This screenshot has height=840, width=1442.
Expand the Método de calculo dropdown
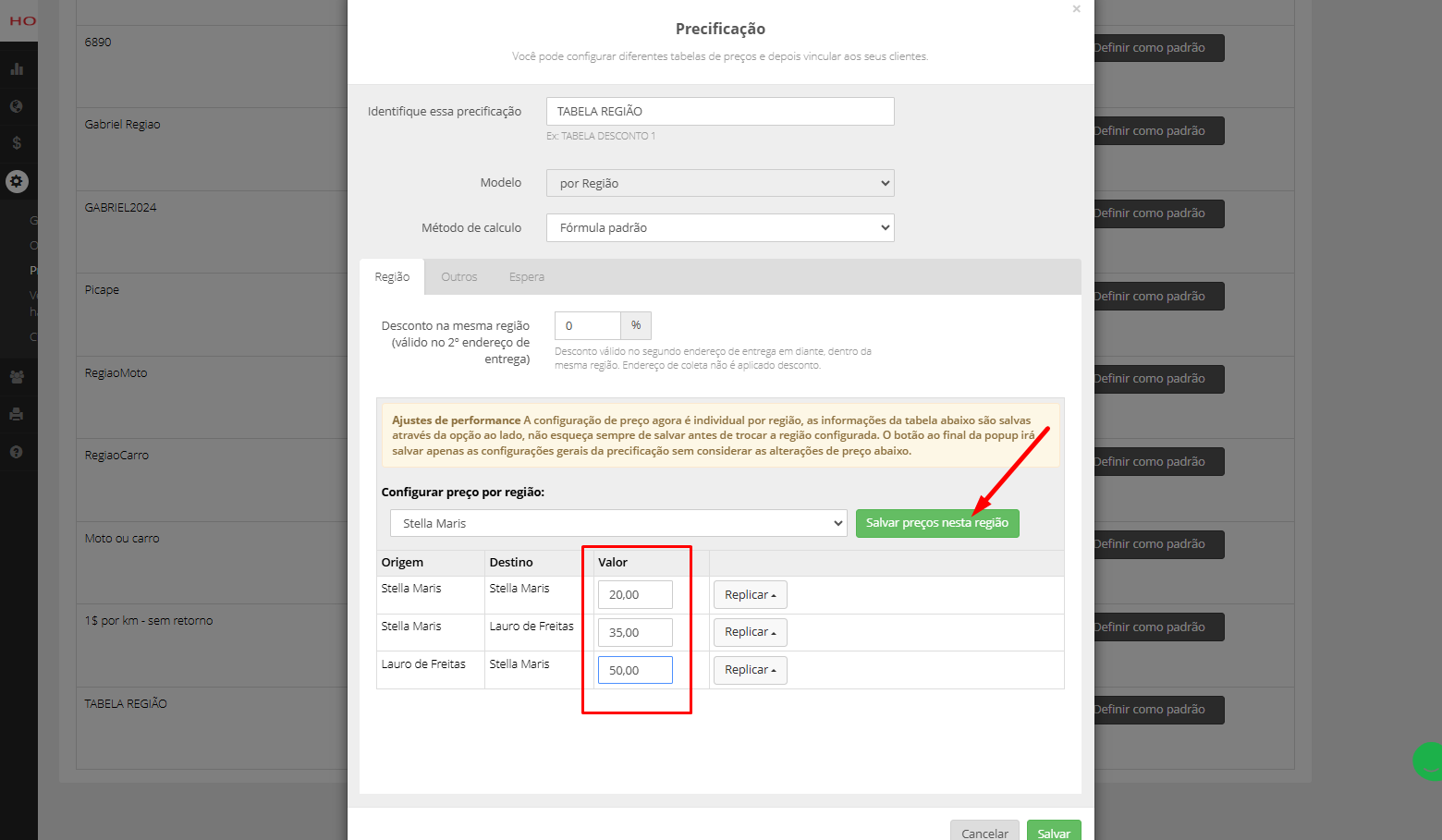[720, 227]
